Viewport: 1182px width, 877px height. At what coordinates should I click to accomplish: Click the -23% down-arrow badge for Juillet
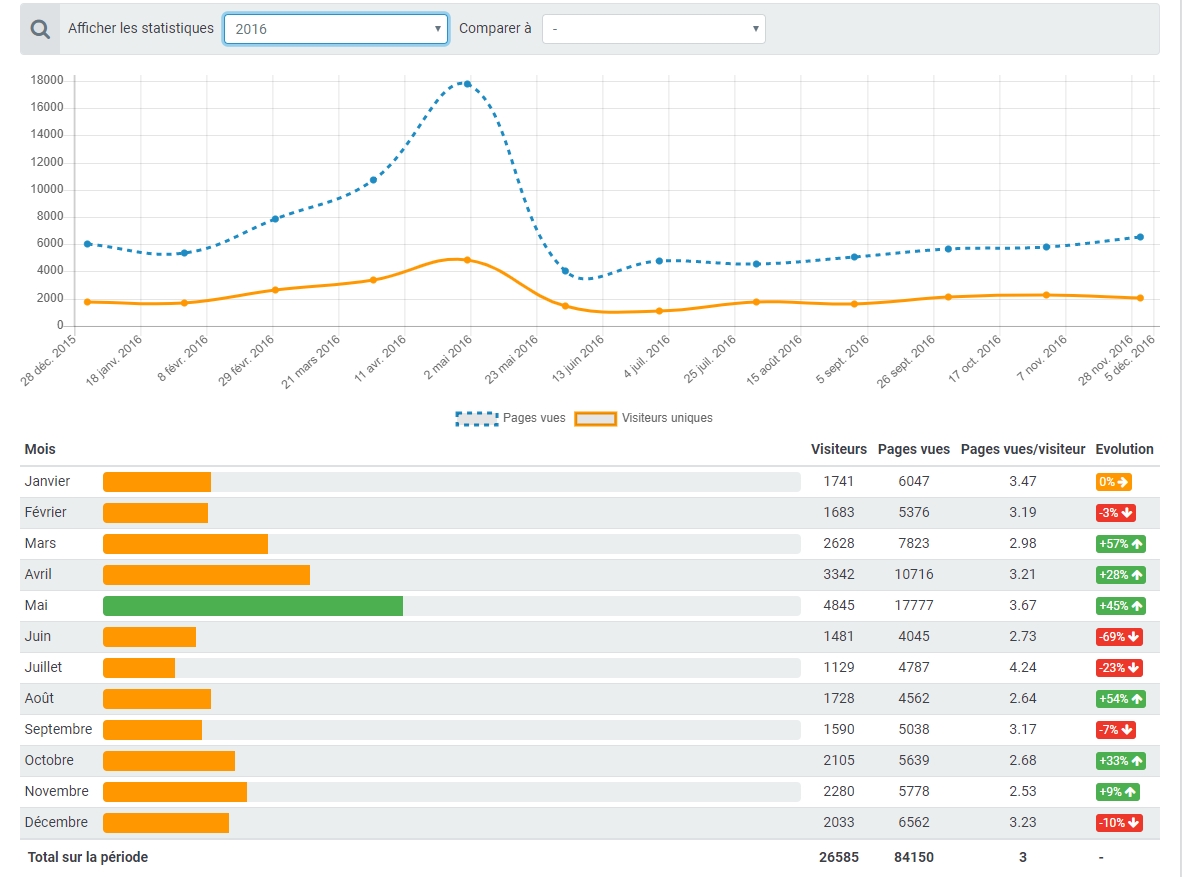(x=1119, y=667)
